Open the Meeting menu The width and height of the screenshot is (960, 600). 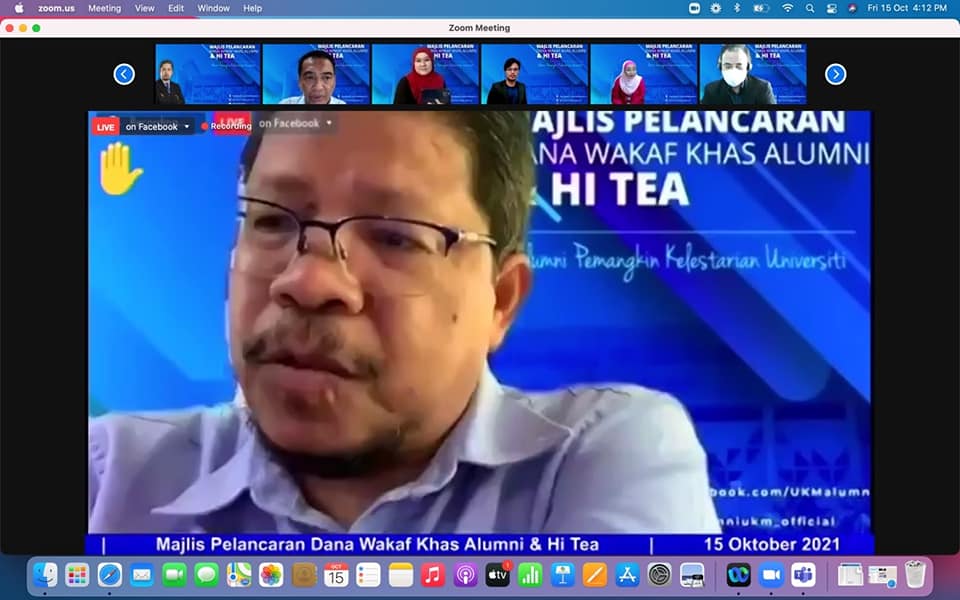point(104,8)
